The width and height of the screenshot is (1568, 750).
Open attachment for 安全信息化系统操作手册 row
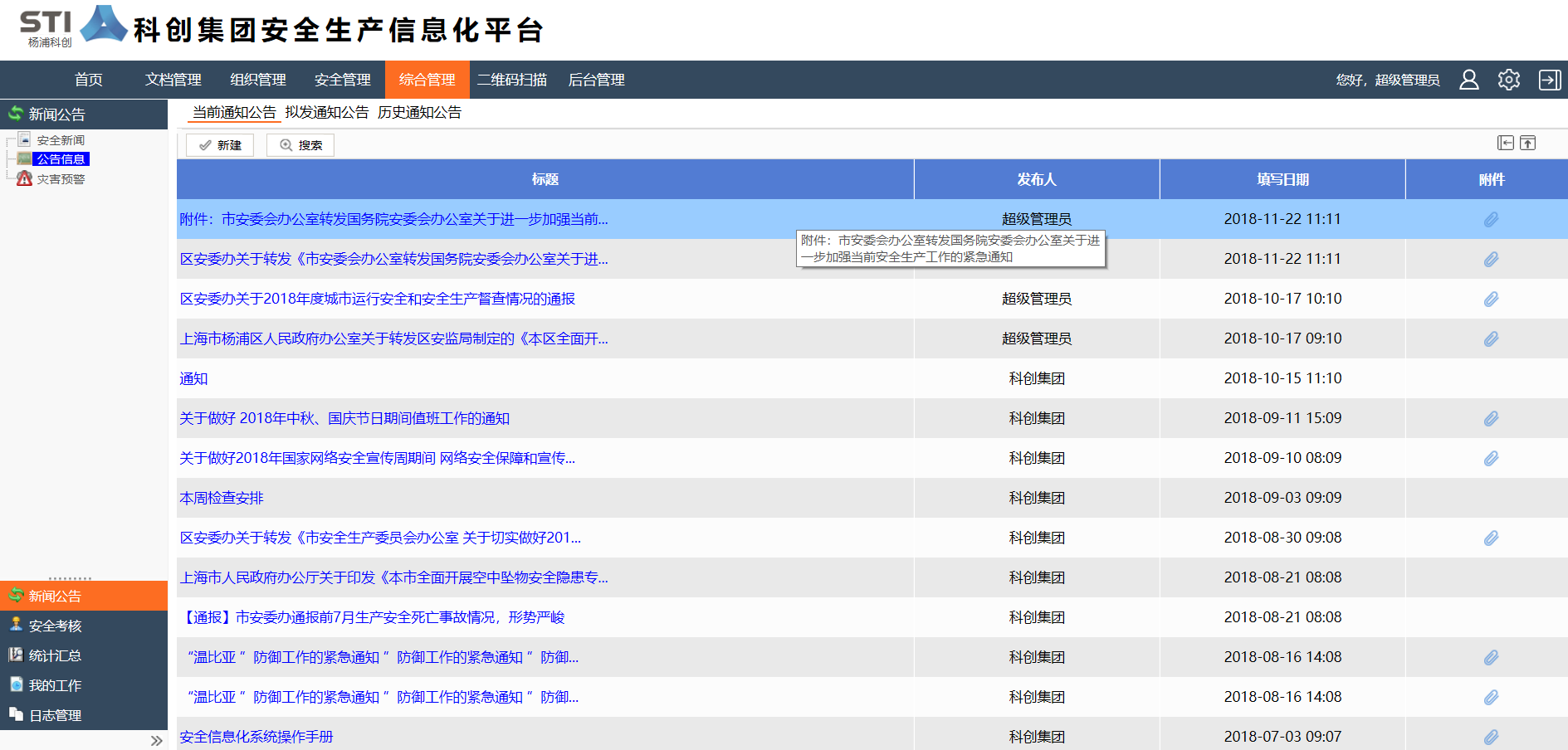click(1491, 737)
